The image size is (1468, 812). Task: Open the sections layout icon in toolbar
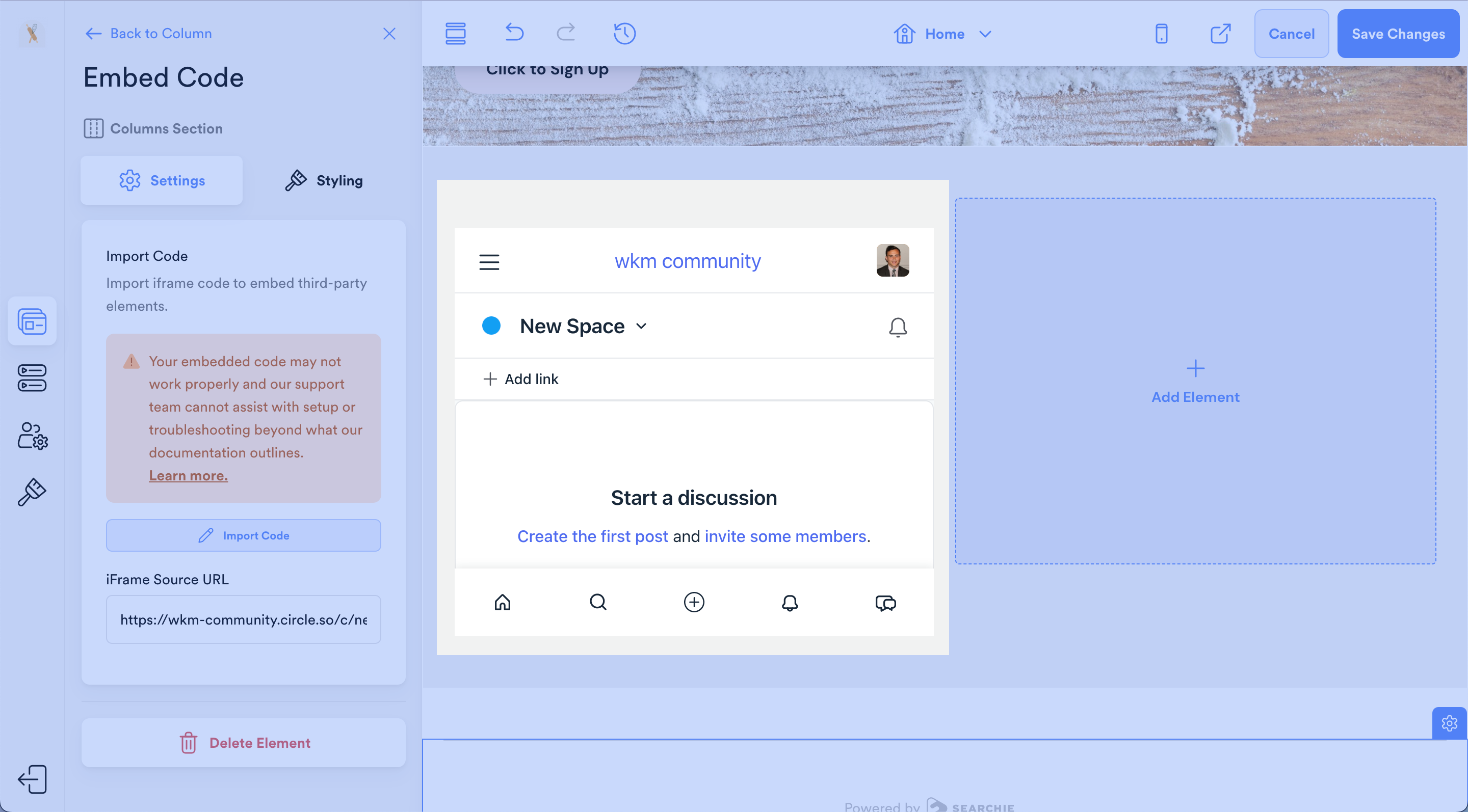tap(455, 34)
